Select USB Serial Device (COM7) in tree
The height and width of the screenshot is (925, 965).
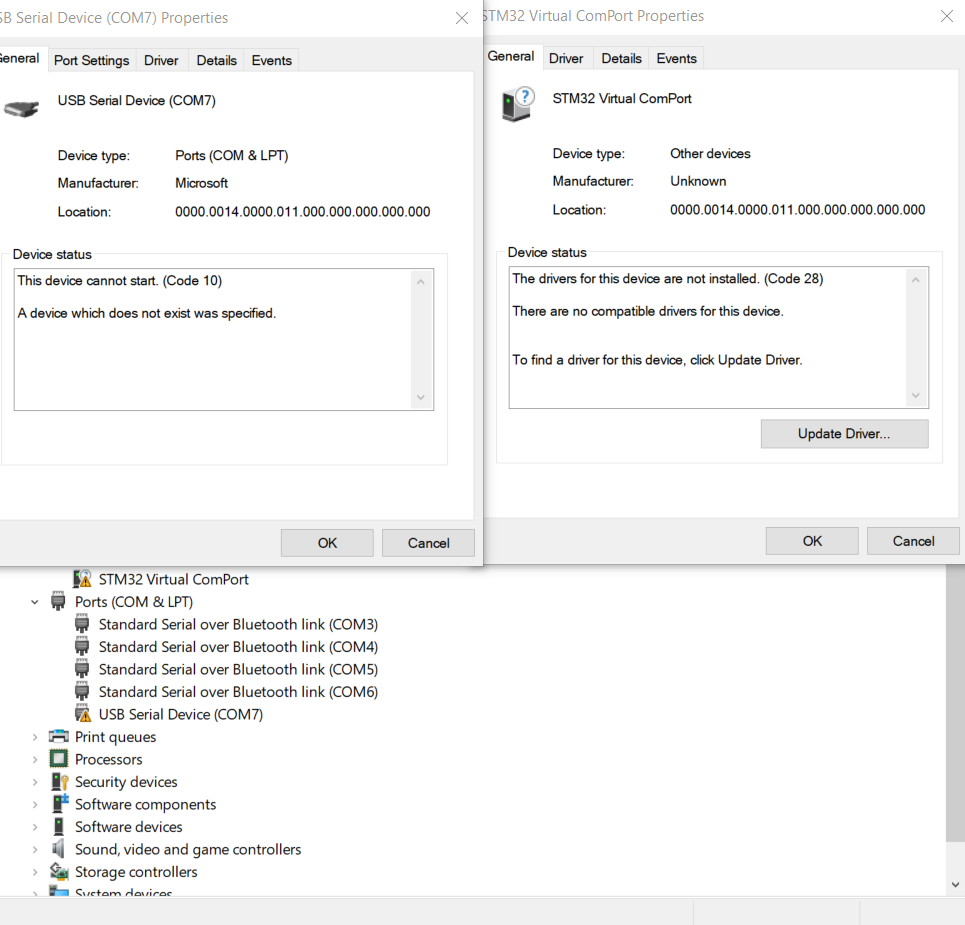tap(181, 714)
